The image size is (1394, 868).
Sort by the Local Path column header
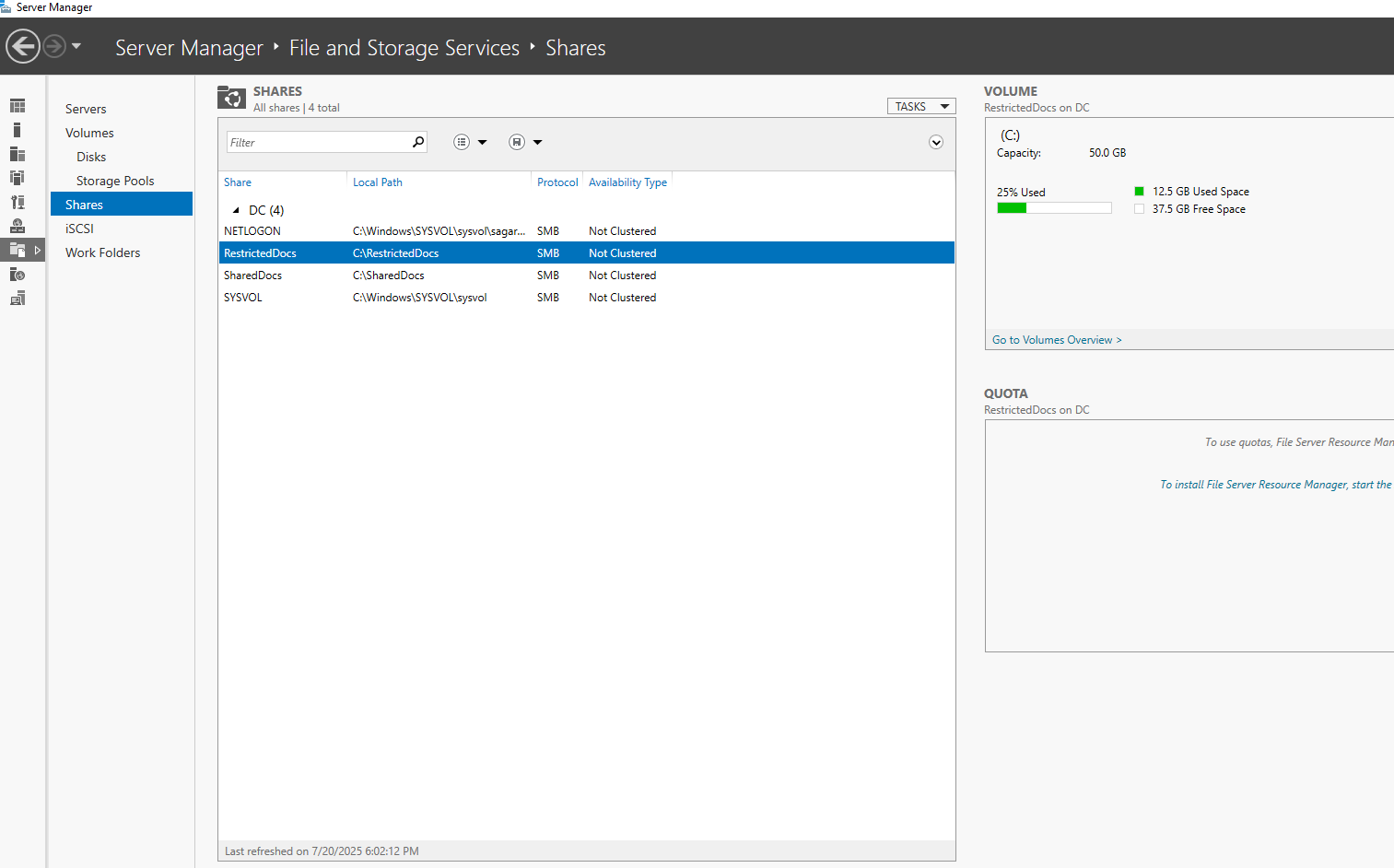pos(378,182)
